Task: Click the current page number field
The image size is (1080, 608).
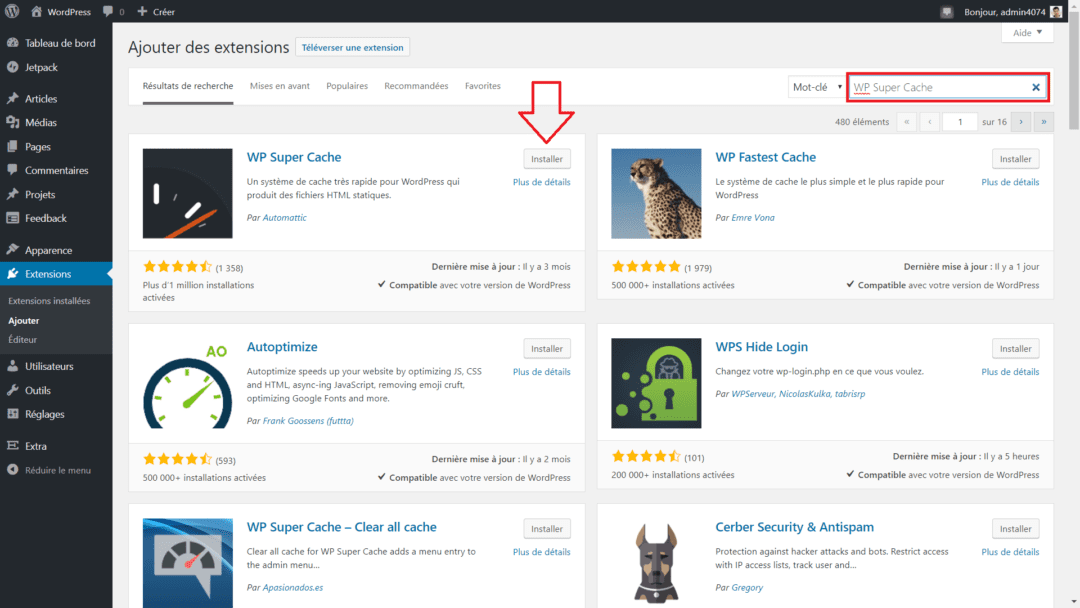Action: (959, 122)
